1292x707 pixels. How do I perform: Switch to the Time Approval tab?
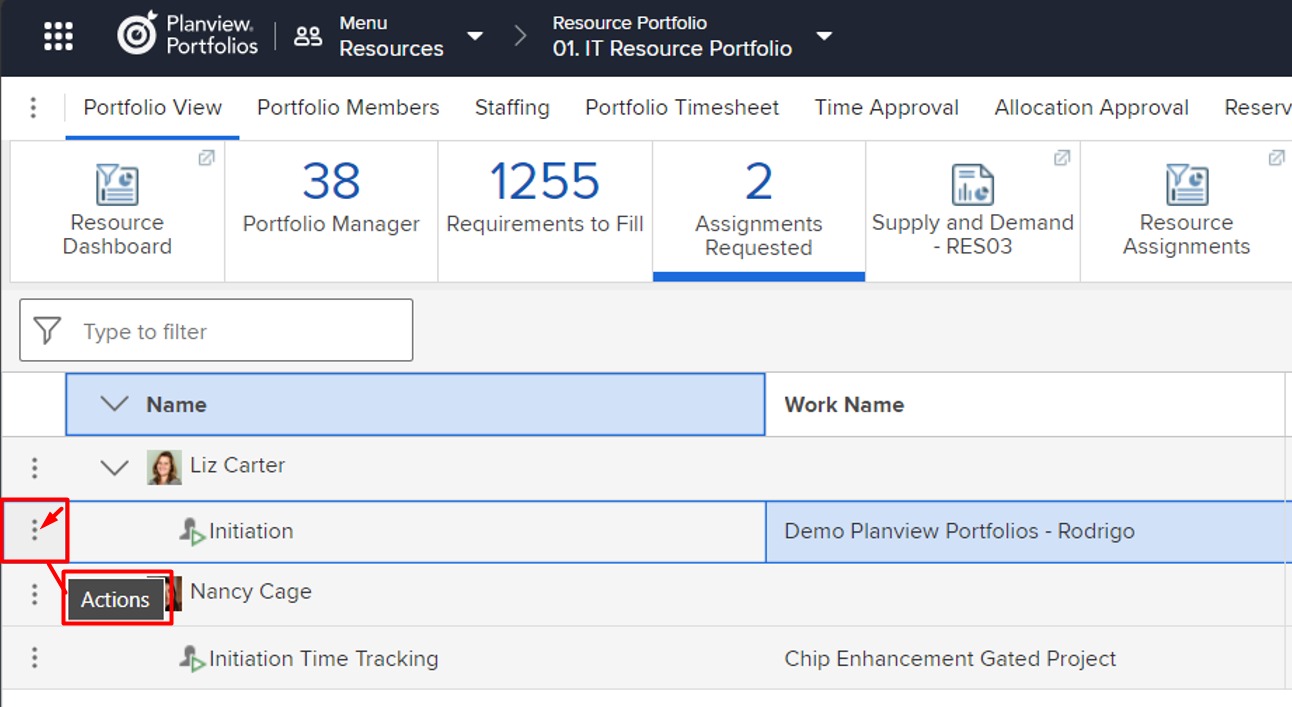(887, 108)
